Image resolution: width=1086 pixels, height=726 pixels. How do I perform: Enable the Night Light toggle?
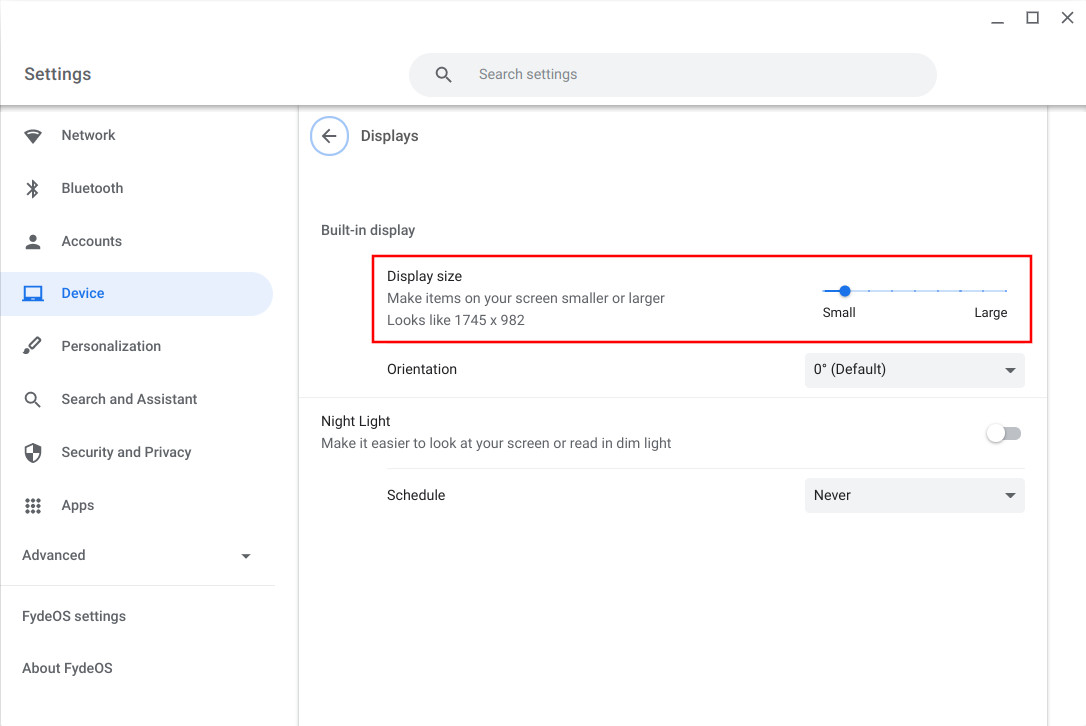(1003, 433)
